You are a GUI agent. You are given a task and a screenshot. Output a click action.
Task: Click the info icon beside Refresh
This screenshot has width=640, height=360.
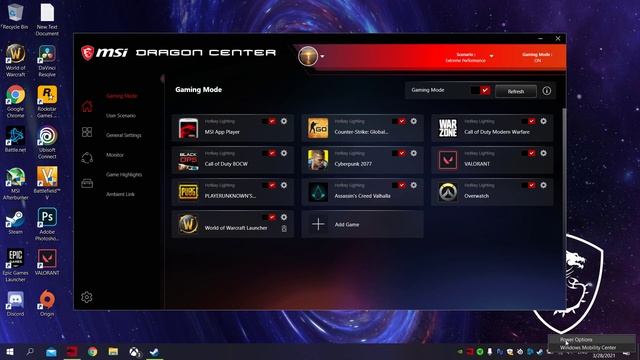click(x=547, y=91)
